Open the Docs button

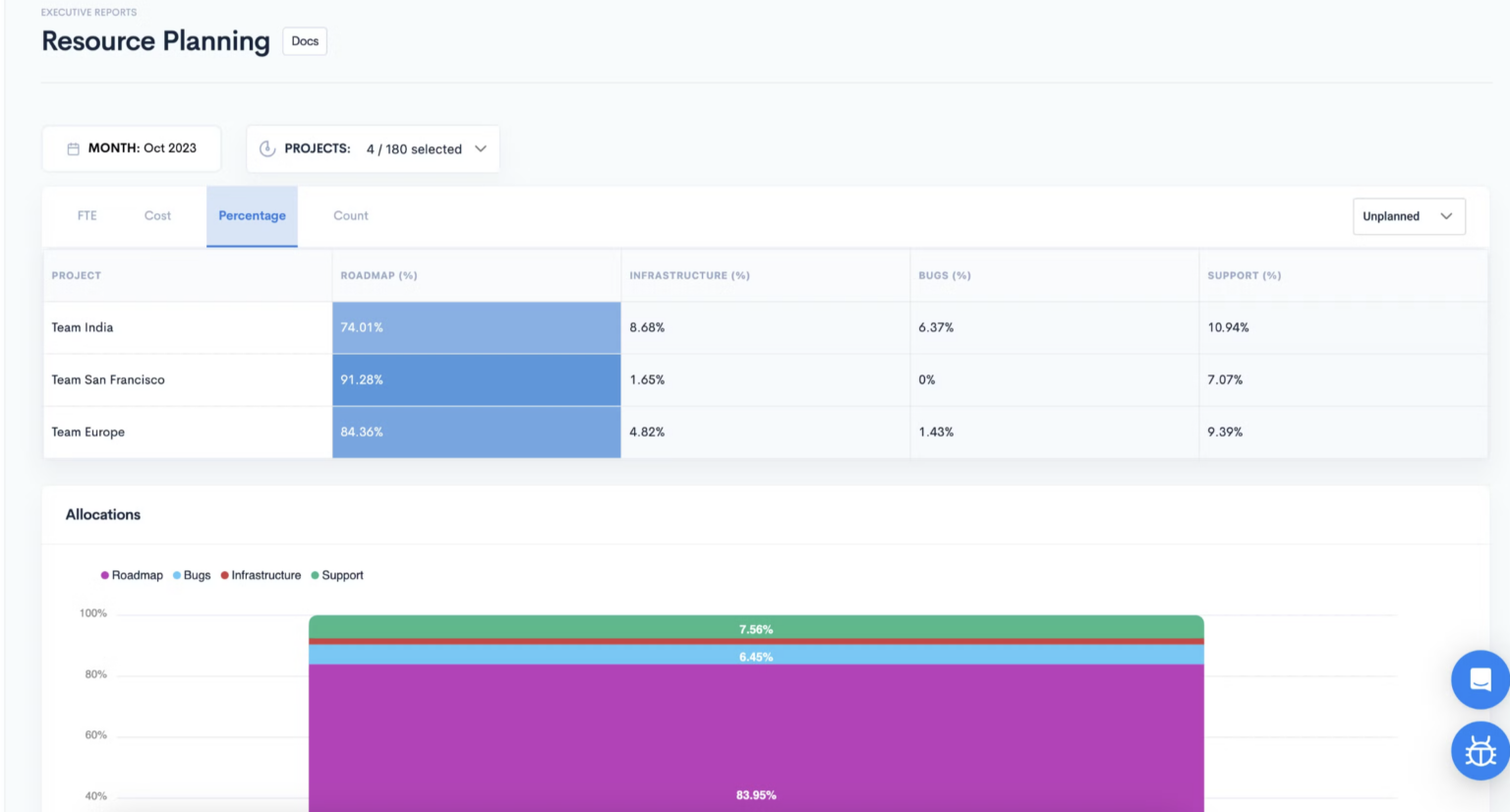point(305,41)
